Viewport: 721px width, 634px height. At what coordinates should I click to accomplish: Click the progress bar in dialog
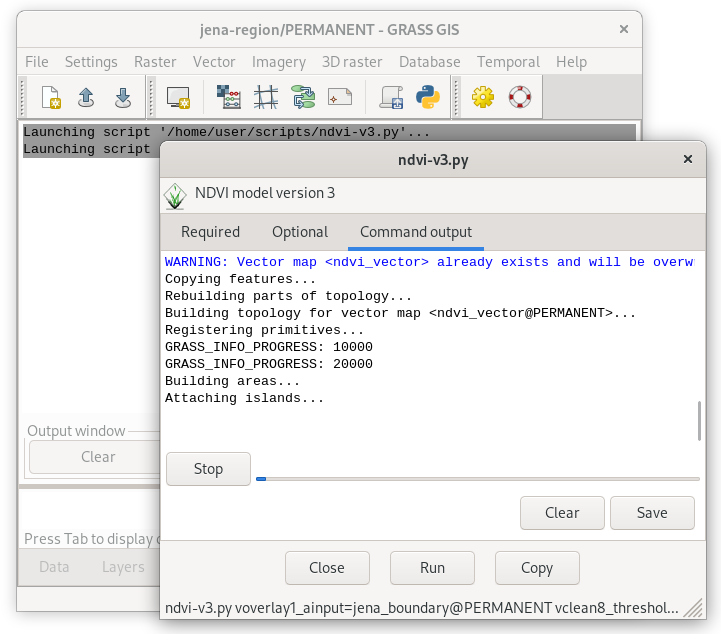coord(478,479)
